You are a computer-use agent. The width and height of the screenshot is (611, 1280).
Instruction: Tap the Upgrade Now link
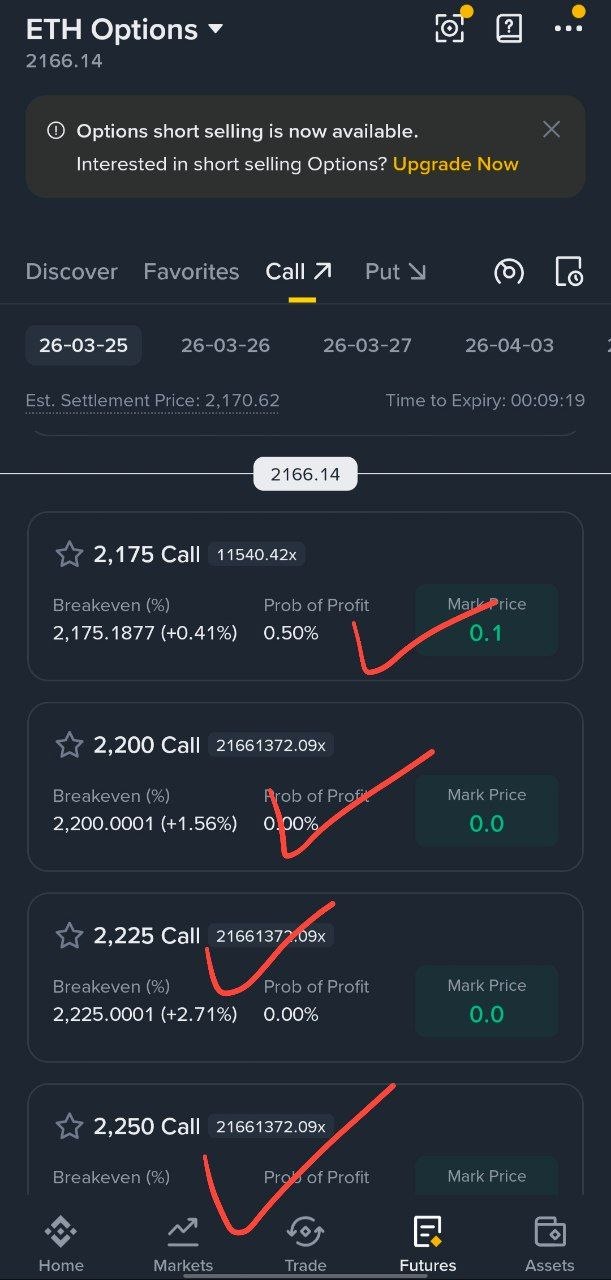pyautogui.click(x=455, y=164)
